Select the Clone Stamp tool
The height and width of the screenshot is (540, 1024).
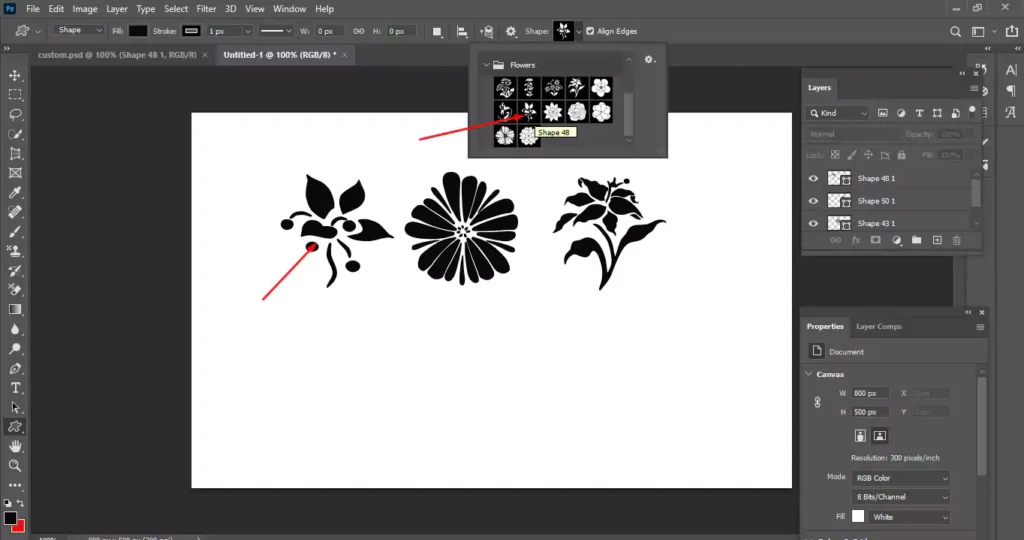point(15,251)
